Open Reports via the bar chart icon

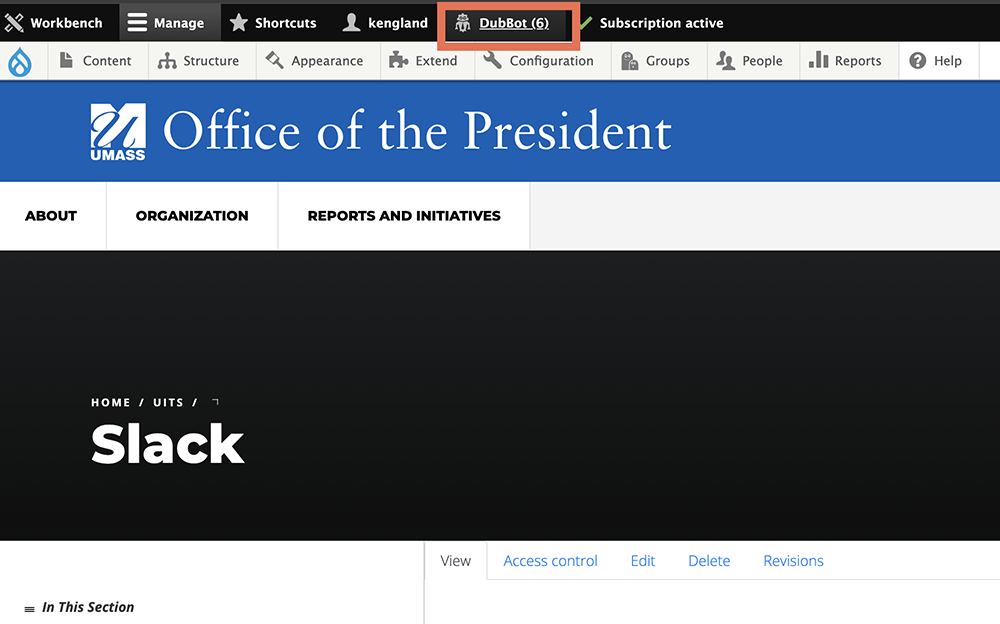(x=821, y=61)
